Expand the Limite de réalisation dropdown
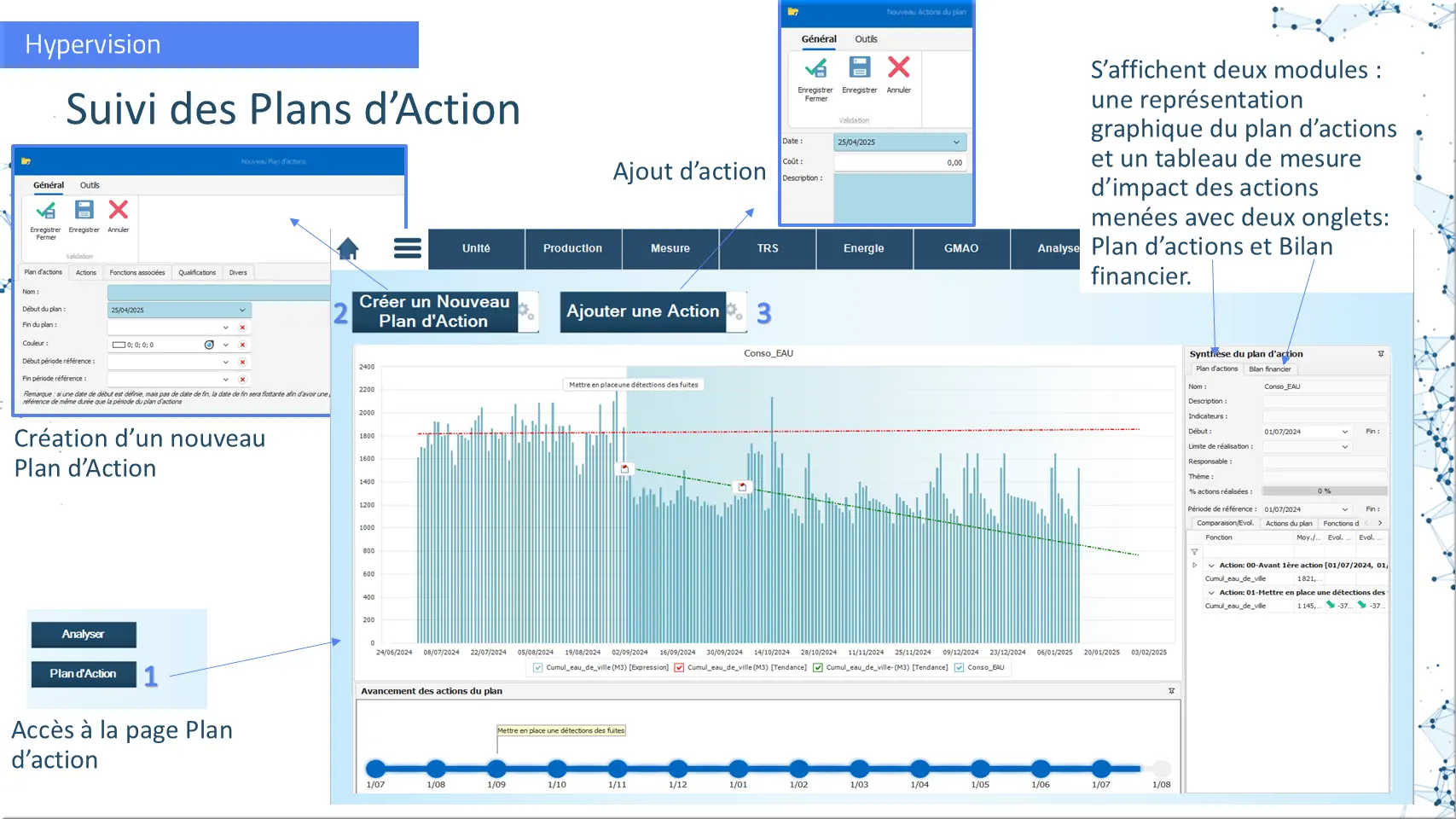 click(1345, 447)
